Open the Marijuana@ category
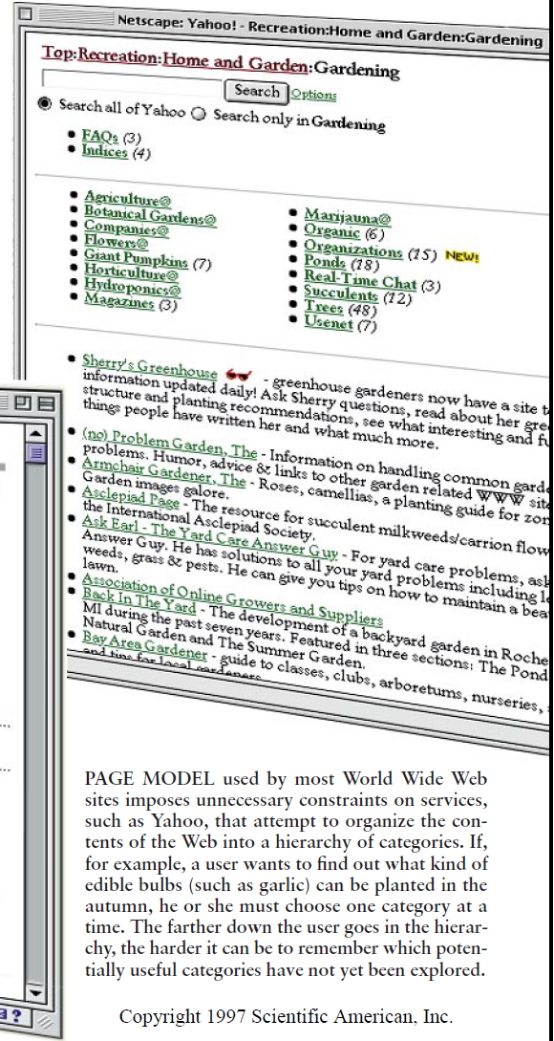Image resolution: width=554 pixels, height=1041 pixels. click(x=348, y=216)
